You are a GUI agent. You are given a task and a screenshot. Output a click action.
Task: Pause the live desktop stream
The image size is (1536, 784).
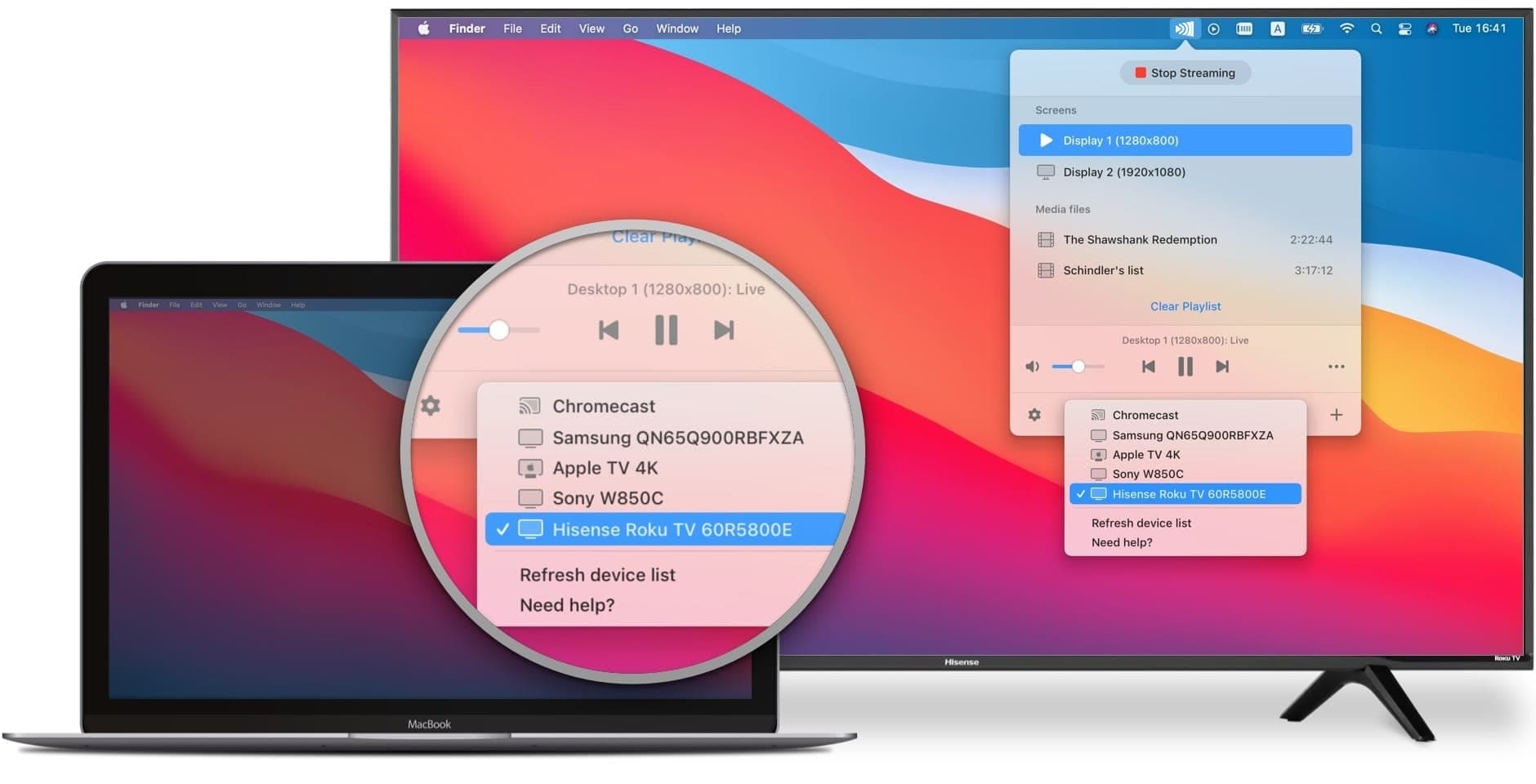coord(1185,367)
